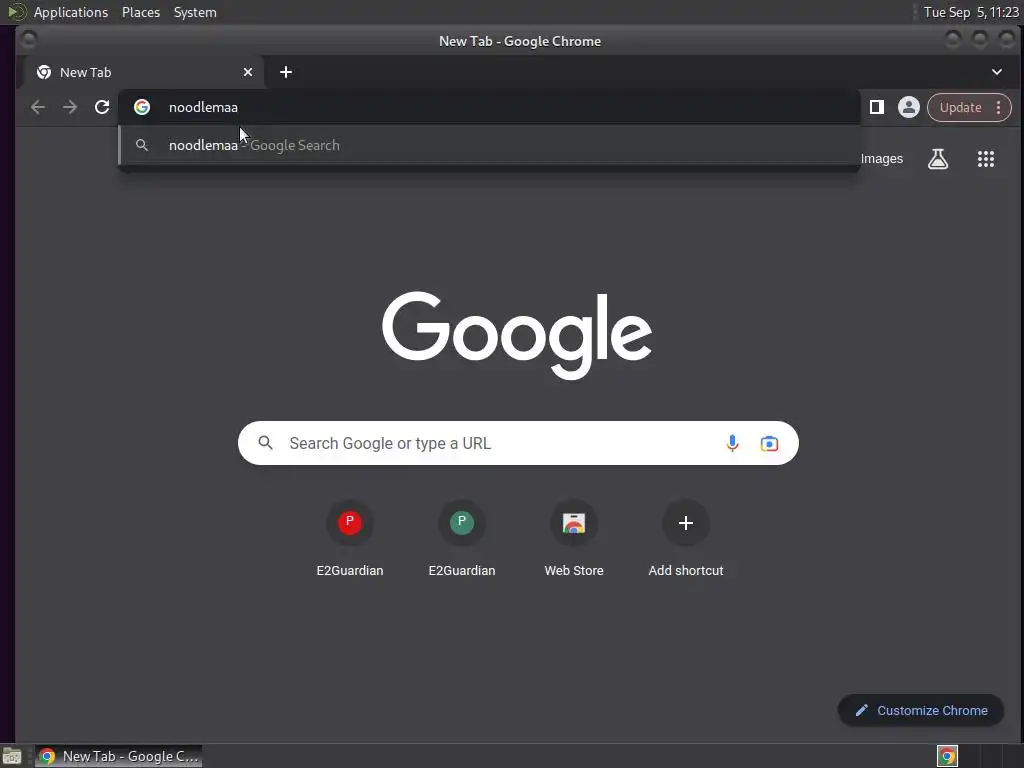Open Chrome three-dot menu

click(x=999, y=107)
